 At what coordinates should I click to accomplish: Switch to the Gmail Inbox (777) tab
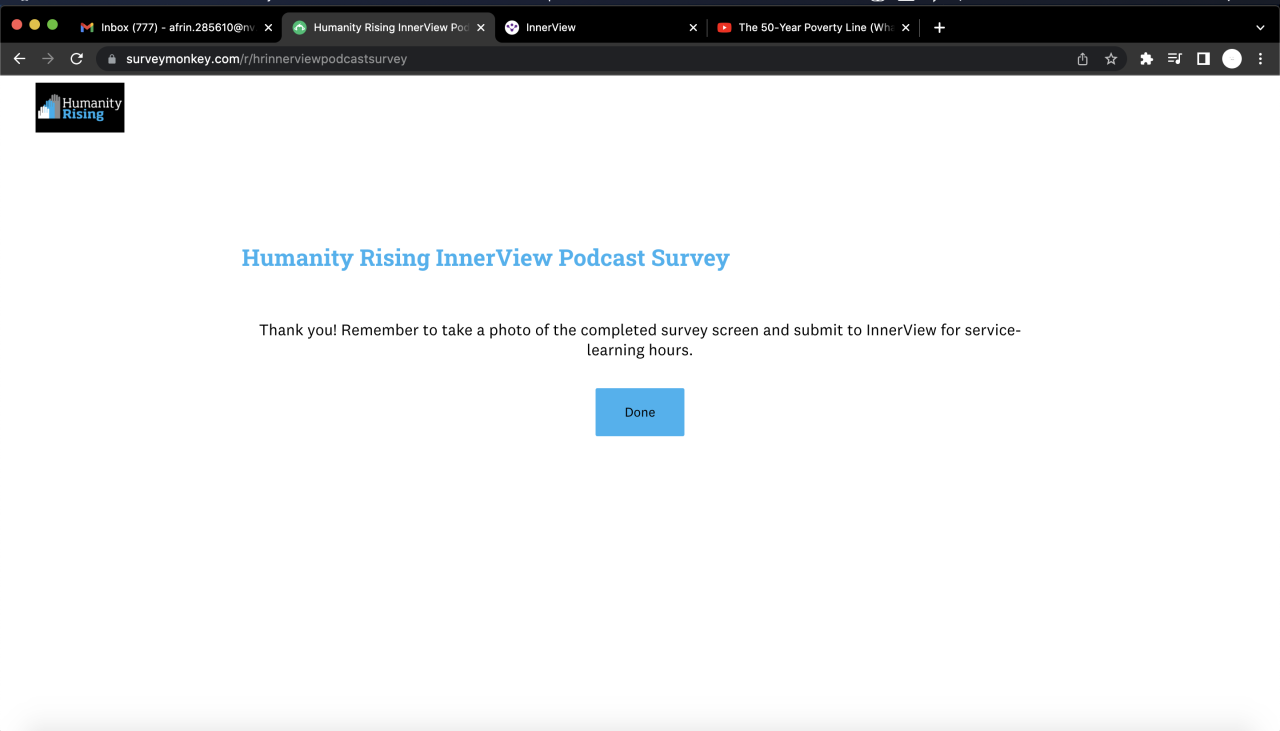click(x=176, y=28)
